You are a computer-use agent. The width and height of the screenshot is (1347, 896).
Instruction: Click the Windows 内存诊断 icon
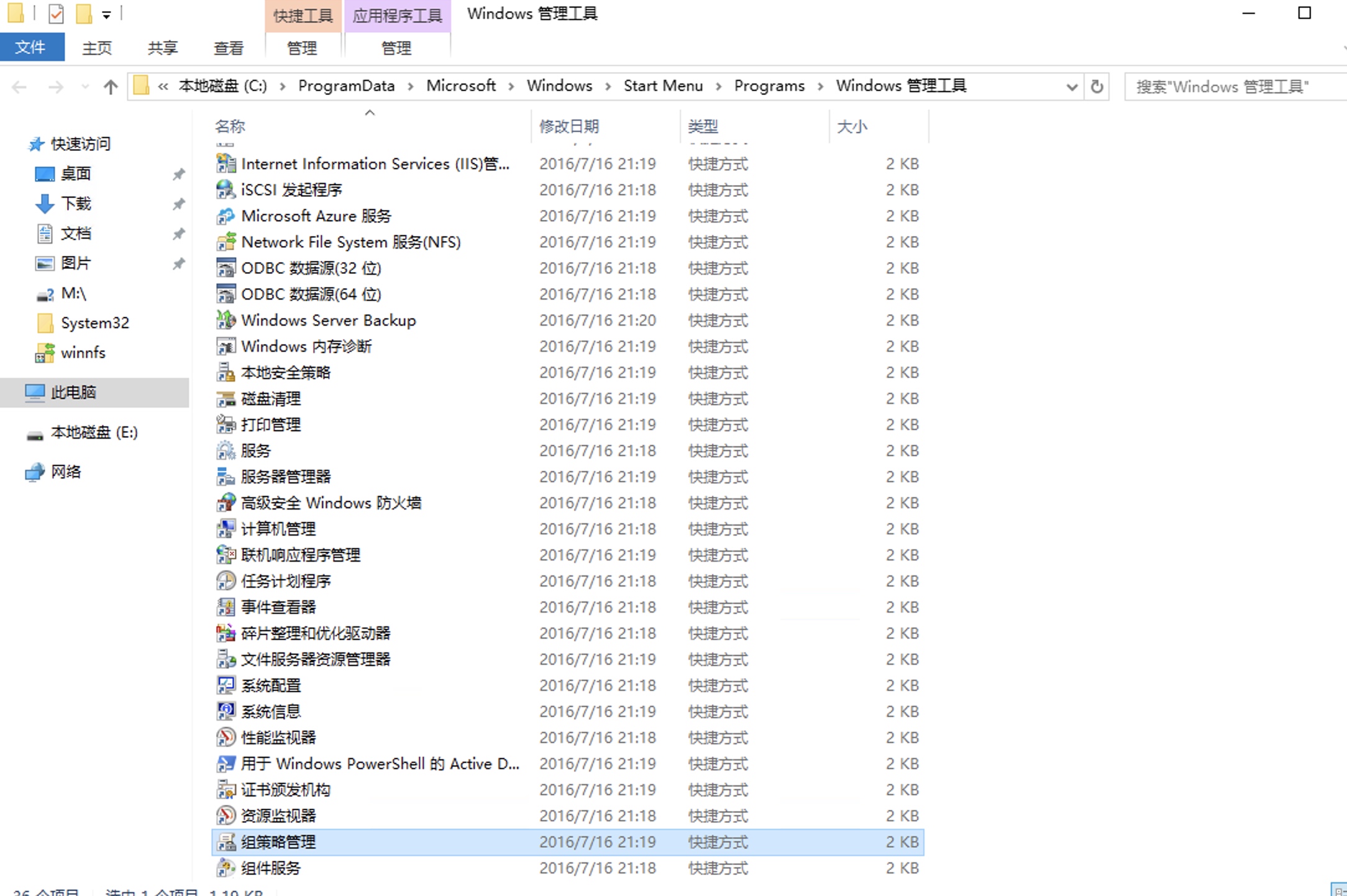point(226,346)
